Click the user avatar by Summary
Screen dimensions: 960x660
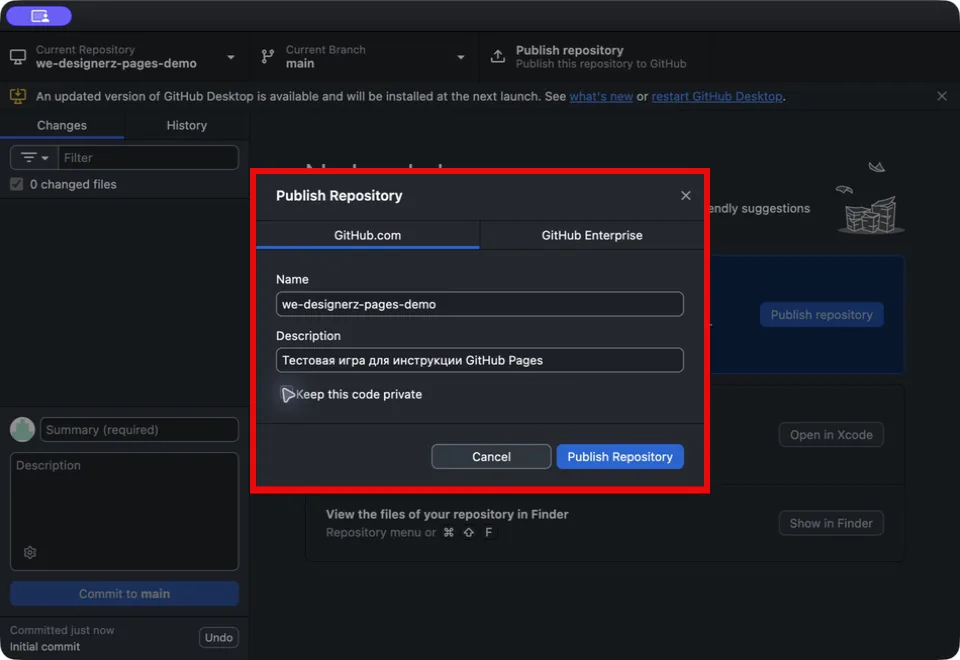[x=23, y=430]
